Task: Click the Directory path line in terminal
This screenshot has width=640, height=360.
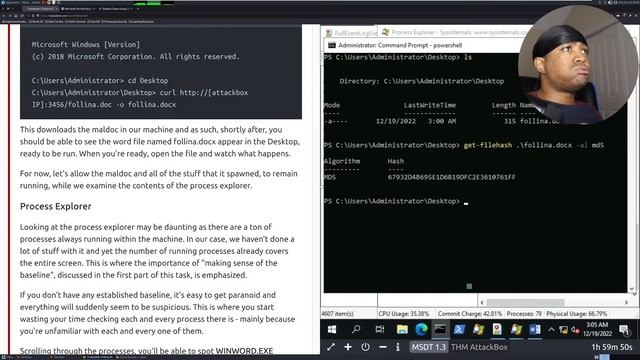Action: pos(422,81)
